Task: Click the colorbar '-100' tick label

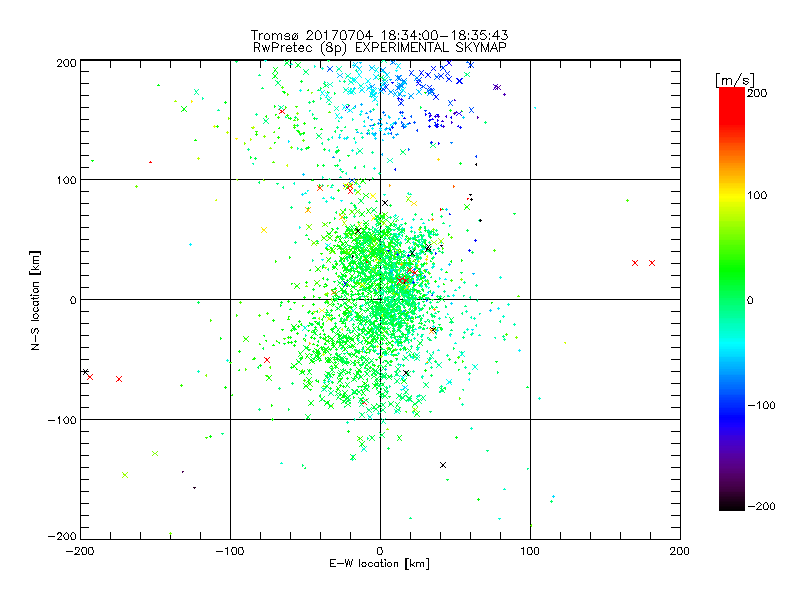Action: pos(761,405)
